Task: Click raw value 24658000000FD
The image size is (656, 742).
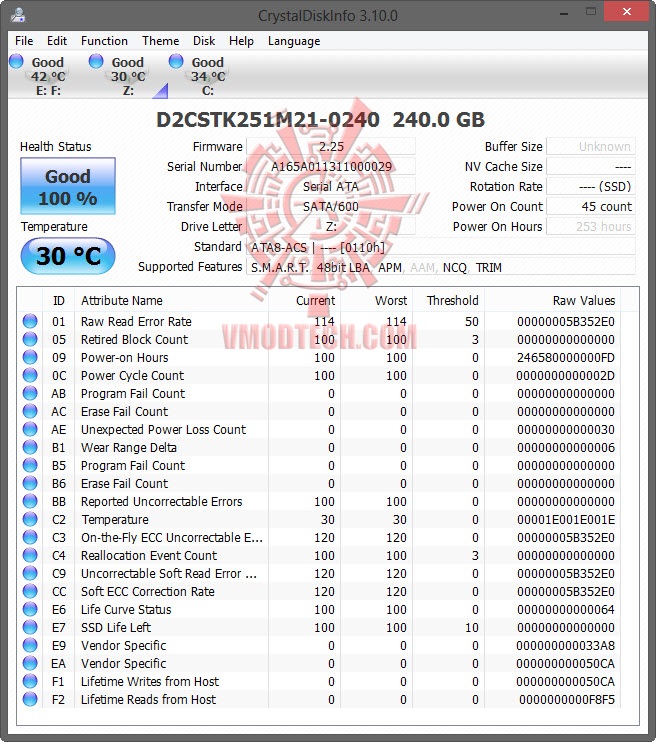Action: click(566, 358)
